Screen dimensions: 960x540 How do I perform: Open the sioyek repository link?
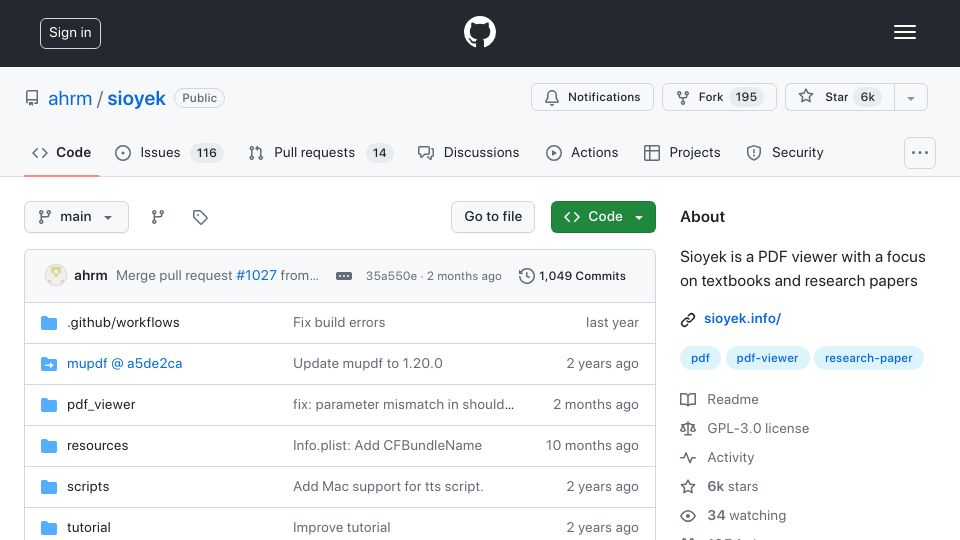pos(137,98)
